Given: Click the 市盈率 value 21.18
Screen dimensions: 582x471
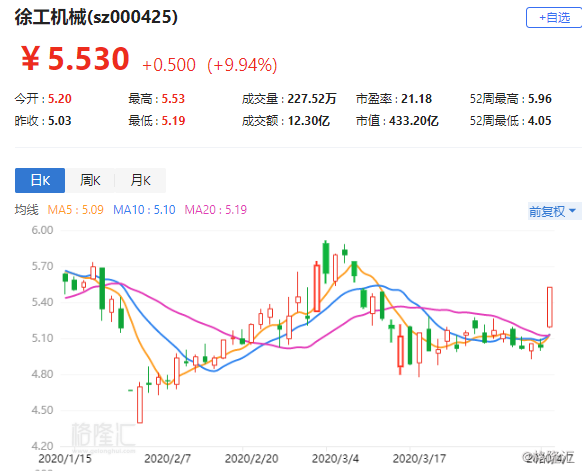Looking at the screenshot, I should click(416, 99).
